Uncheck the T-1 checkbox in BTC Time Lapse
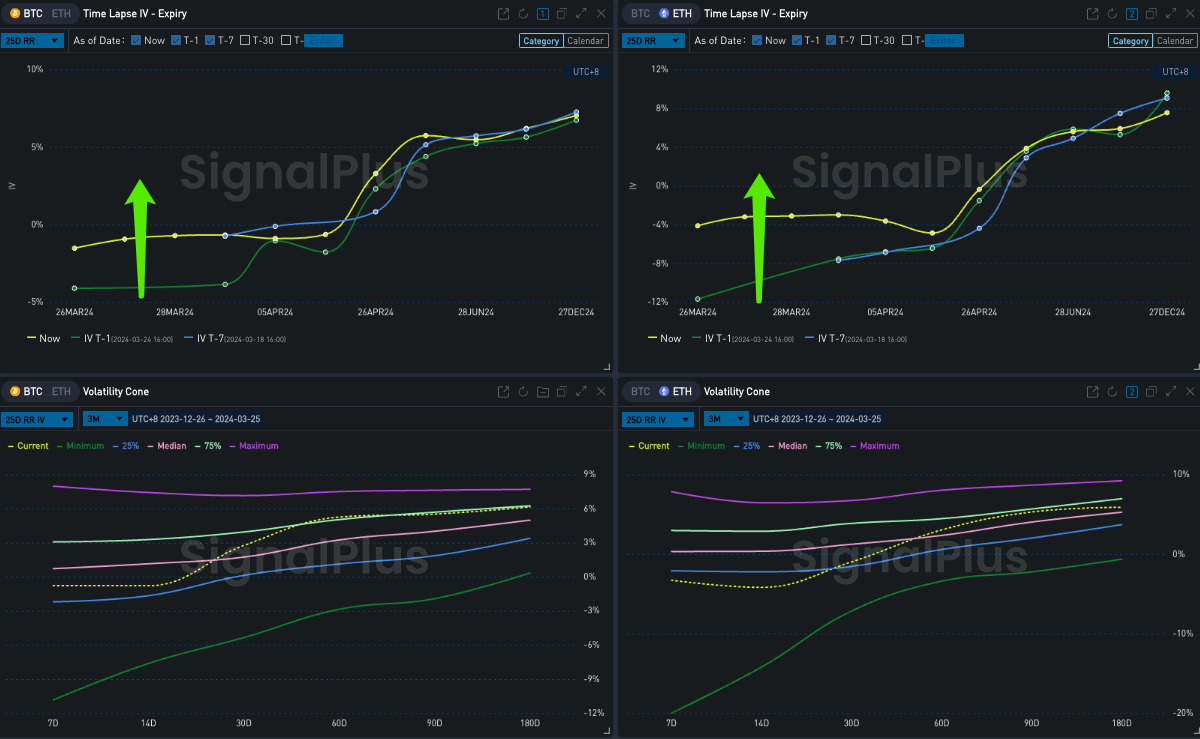 point(177,40)
